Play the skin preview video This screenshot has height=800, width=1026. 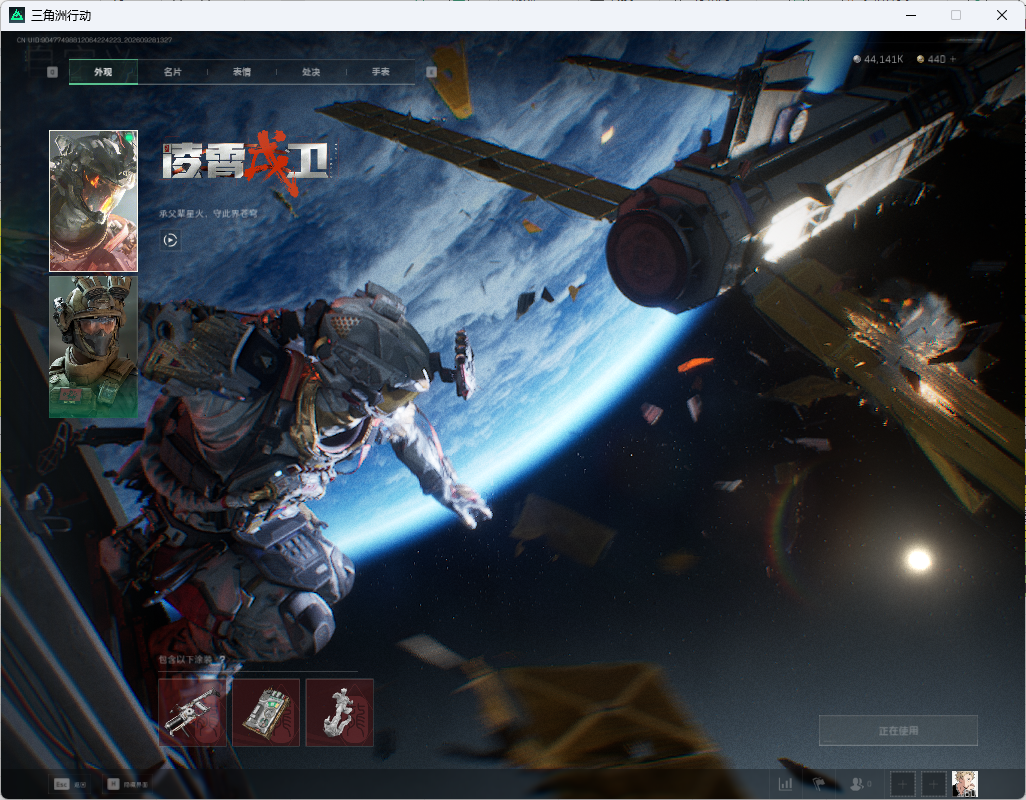tap(170, 240)
